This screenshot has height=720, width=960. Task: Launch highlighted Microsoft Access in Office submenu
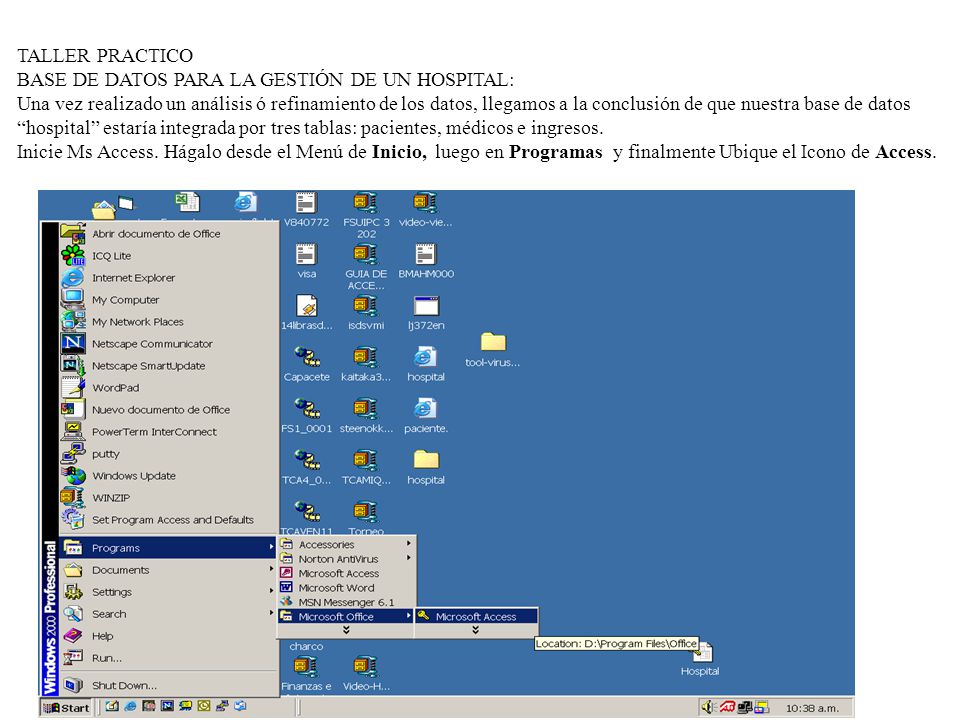coord(476,617)
